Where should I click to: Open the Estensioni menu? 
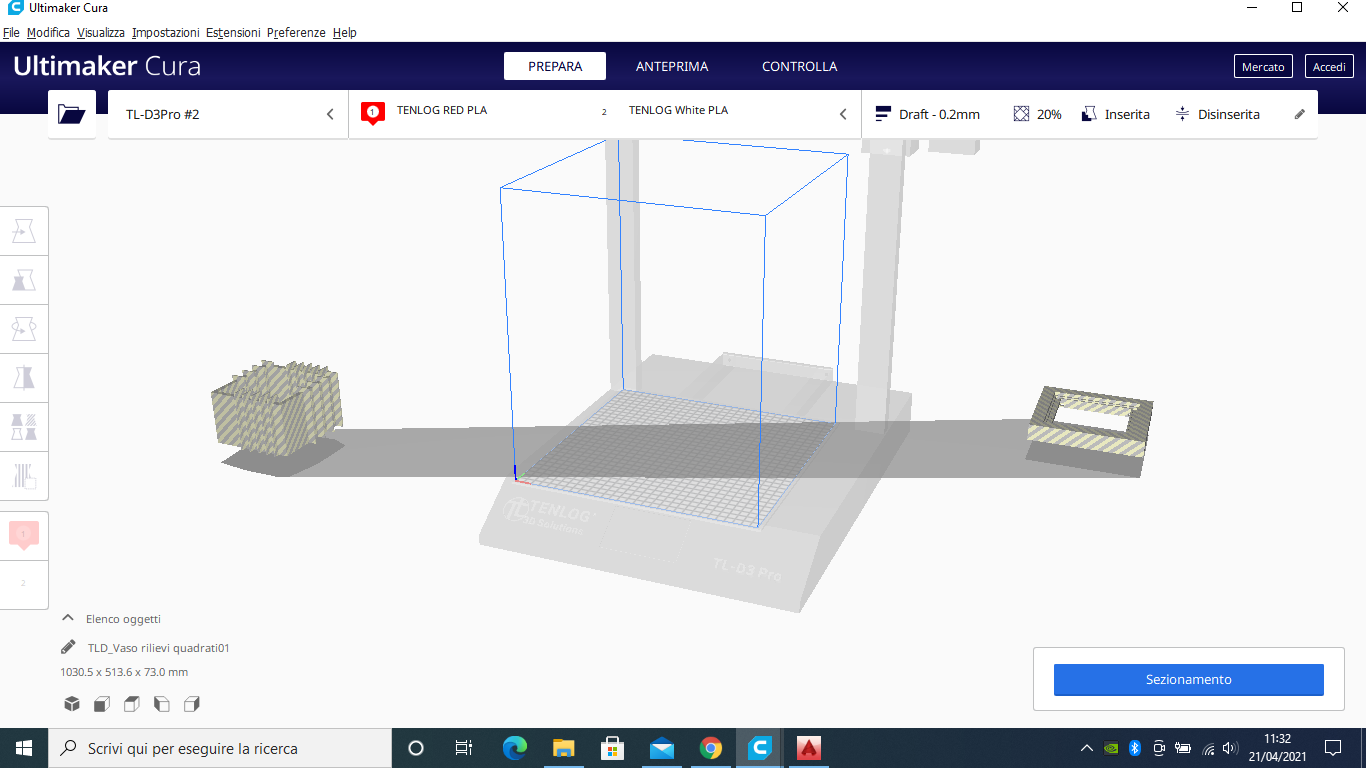[x=233, y=32]
